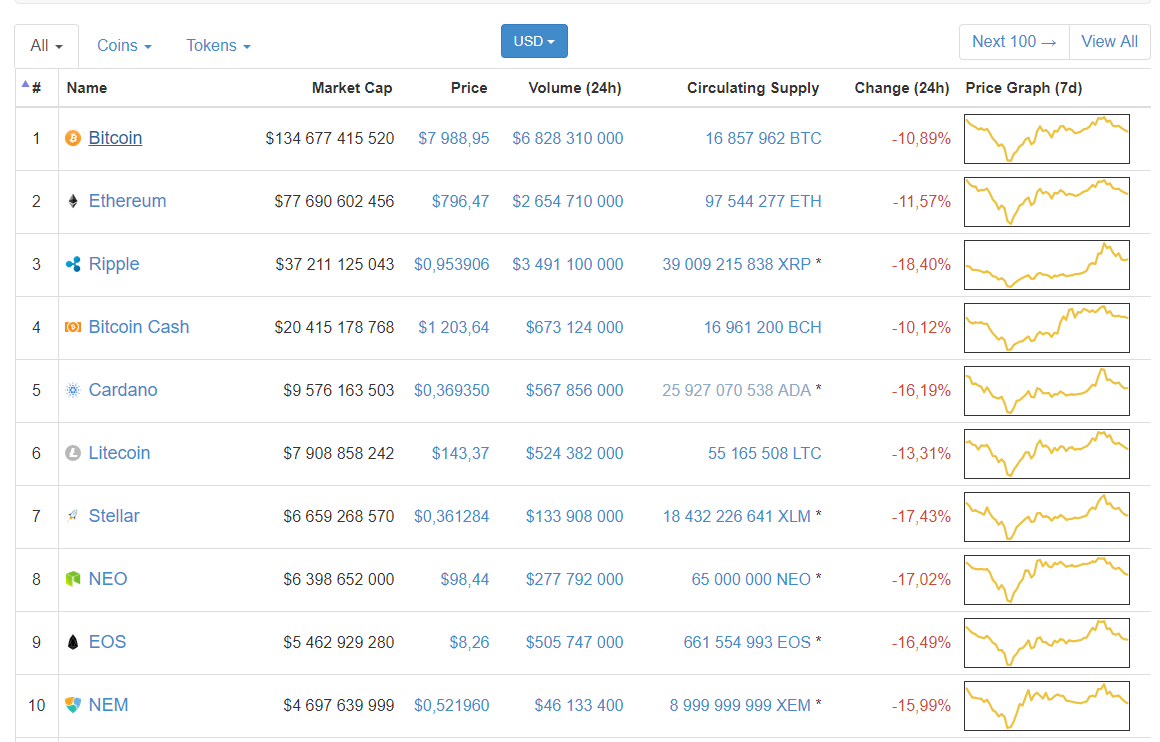Expand the Tokens filter dropdown
This screenshot has width=1160, height=742.
[218, 46]
